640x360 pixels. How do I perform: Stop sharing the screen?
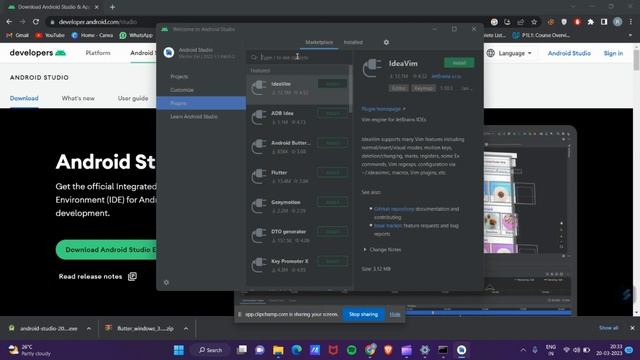click(x=363, y=314)
